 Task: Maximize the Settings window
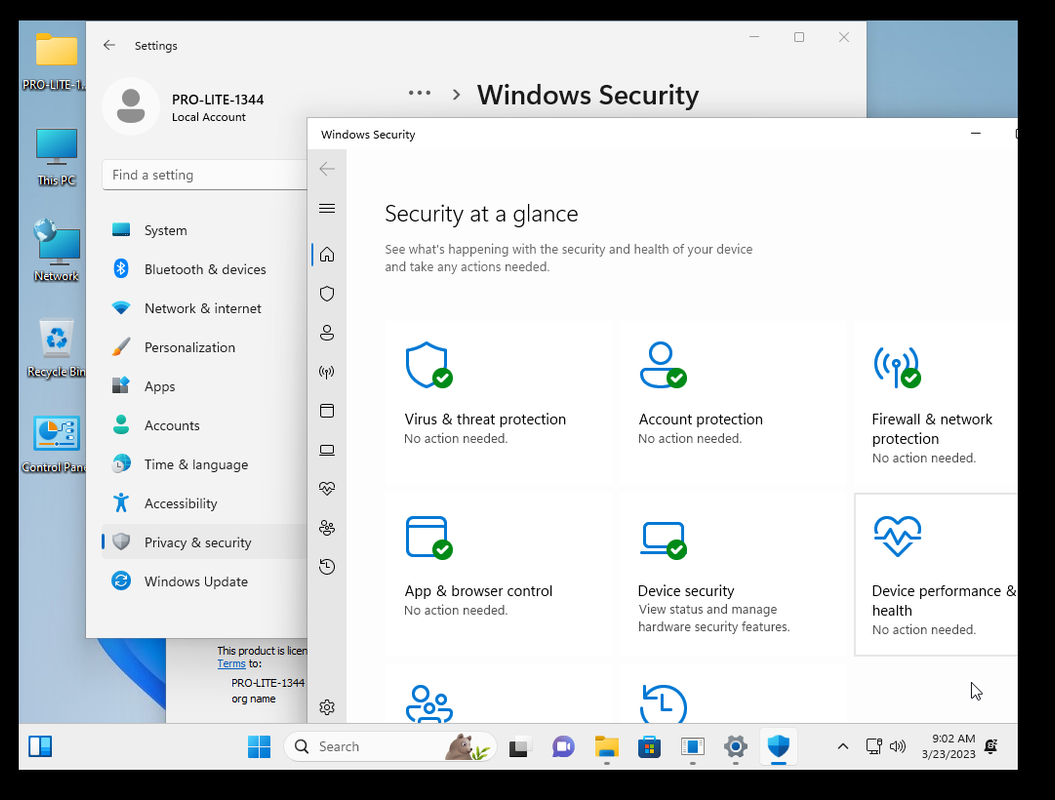799,37
